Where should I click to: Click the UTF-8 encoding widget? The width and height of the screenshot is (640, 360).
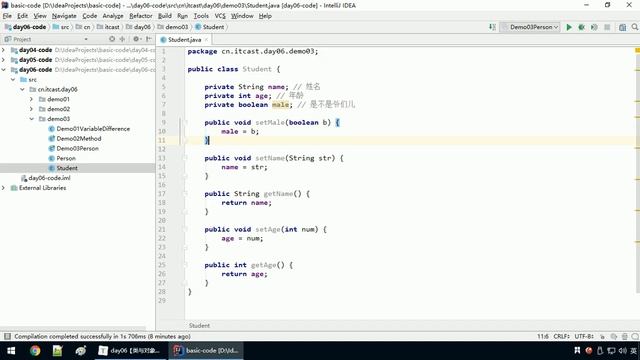tap(584, 336)
